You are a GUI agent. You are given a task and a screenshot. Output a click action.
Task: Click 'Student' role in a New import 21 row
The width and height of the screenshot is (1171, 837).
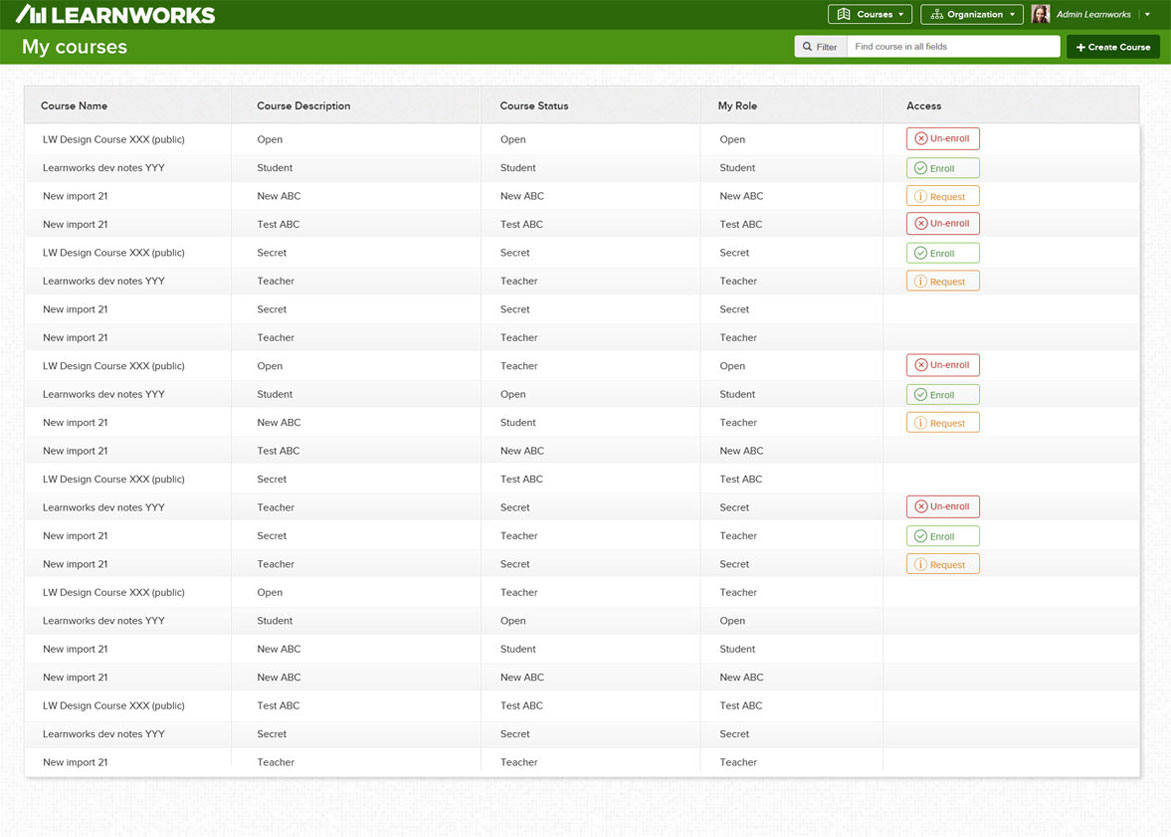point(737,649)
